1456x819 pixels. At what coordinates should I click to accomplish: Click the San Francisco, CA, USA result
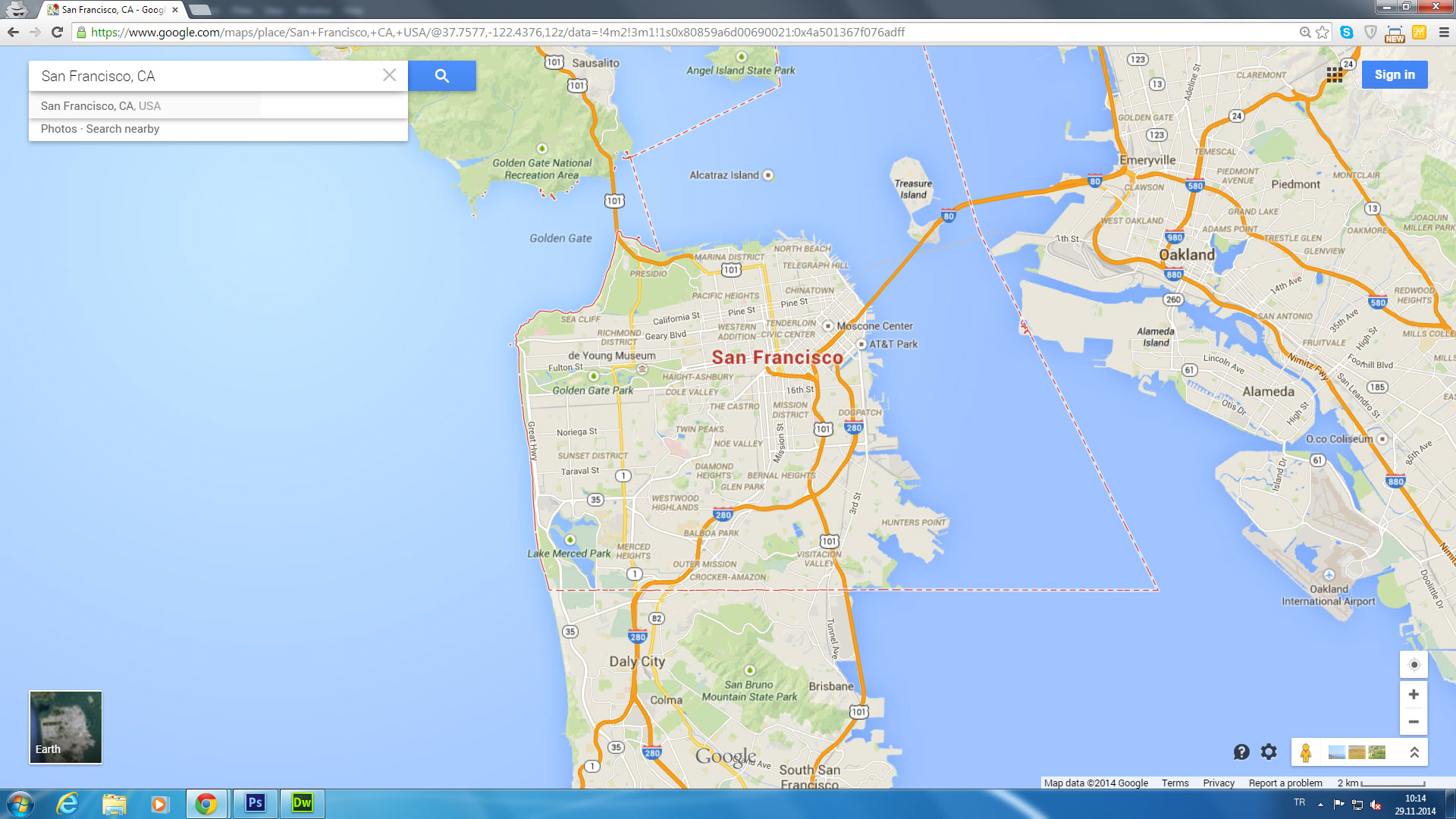click(x=101, y=106)
